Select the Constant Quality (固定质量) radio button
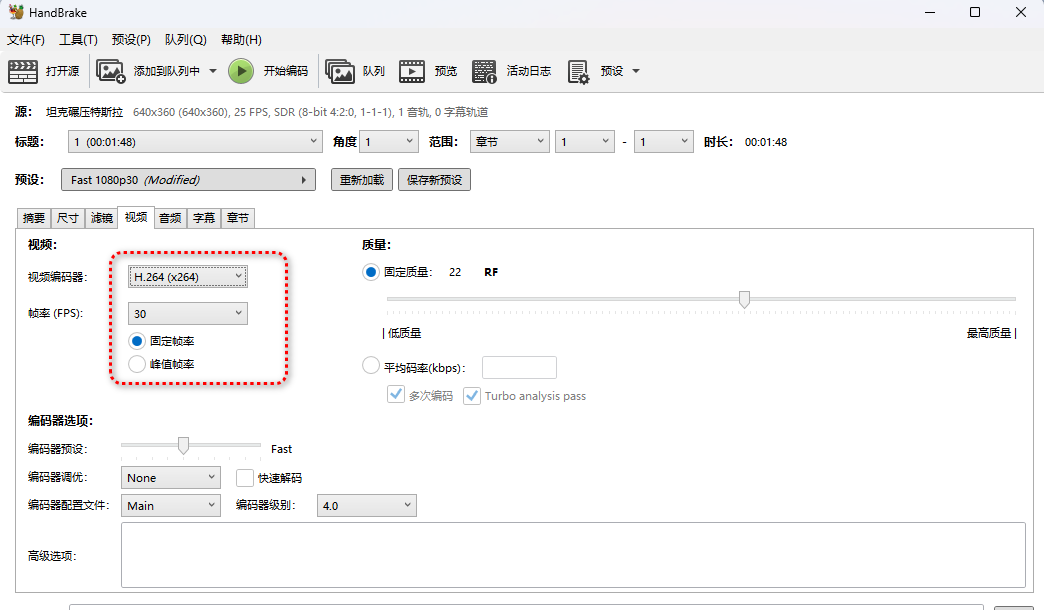The image size is (1044, 610). 371,272
